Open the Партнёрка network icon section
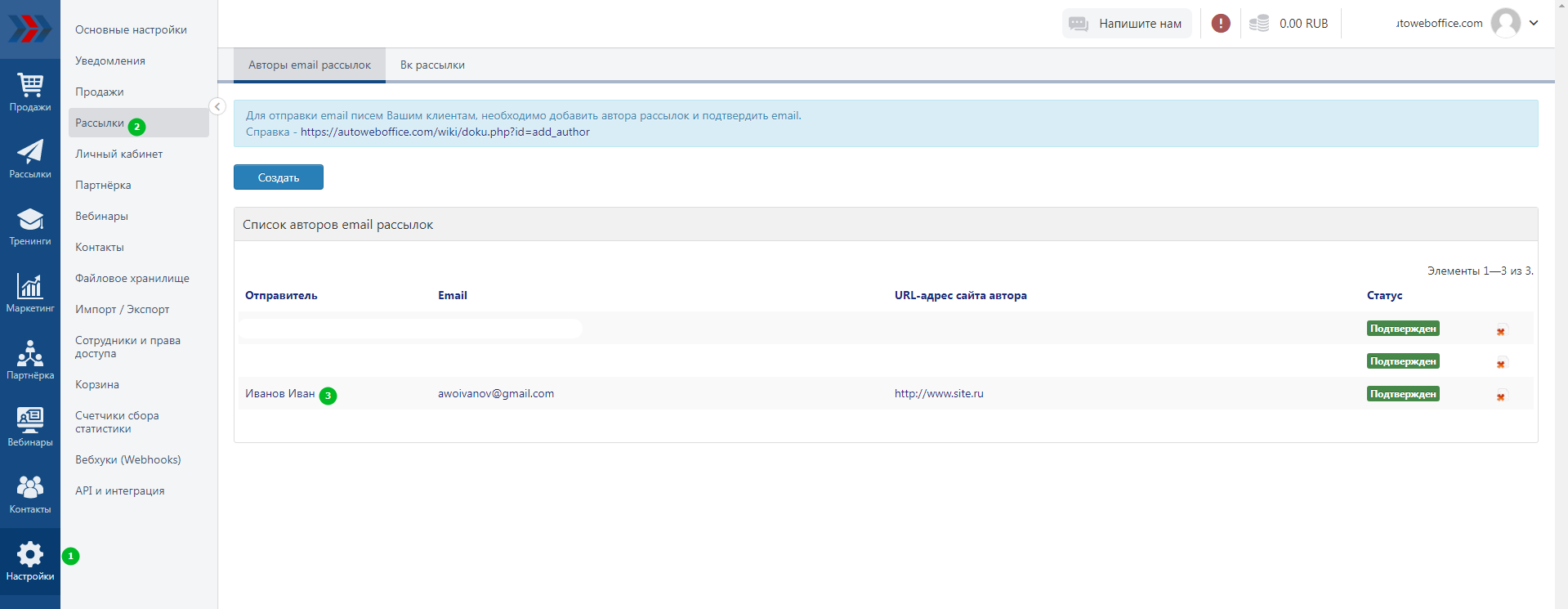This screenshot has width=1568, height=609. pos(30,360)
